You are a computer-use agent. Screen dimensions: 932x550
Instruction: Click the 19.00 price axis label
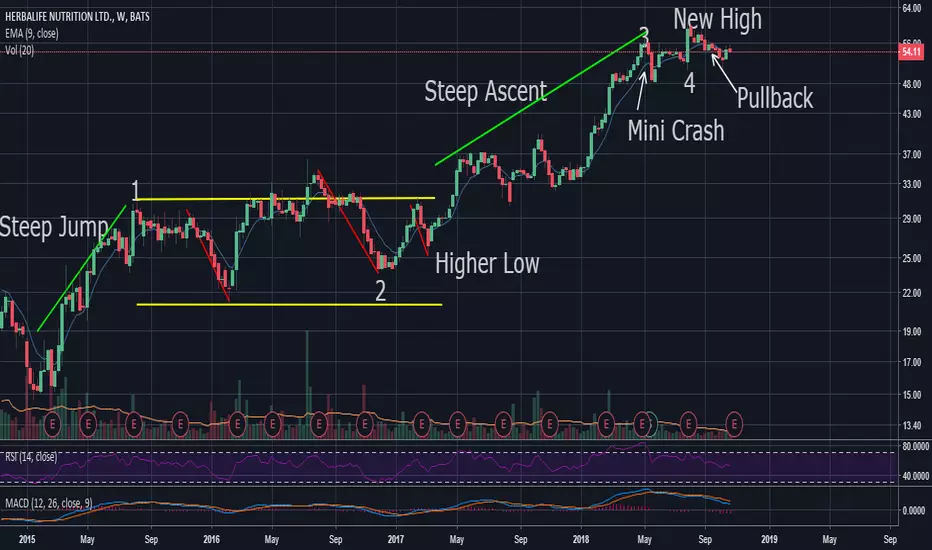[x=911, y=331]
